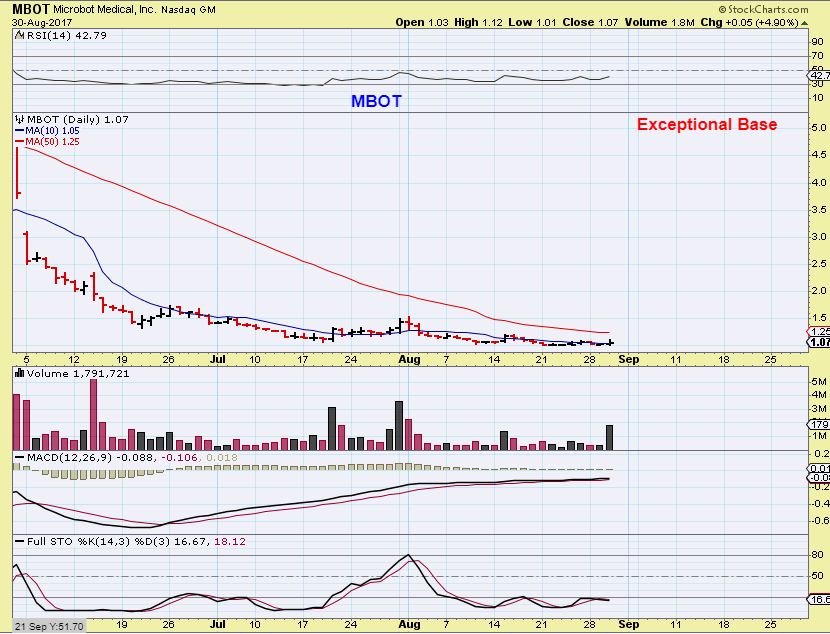Click the last black volume bar for Aug 30
The height and width of the screenshot is (634, 830).
tap(609, 438)
